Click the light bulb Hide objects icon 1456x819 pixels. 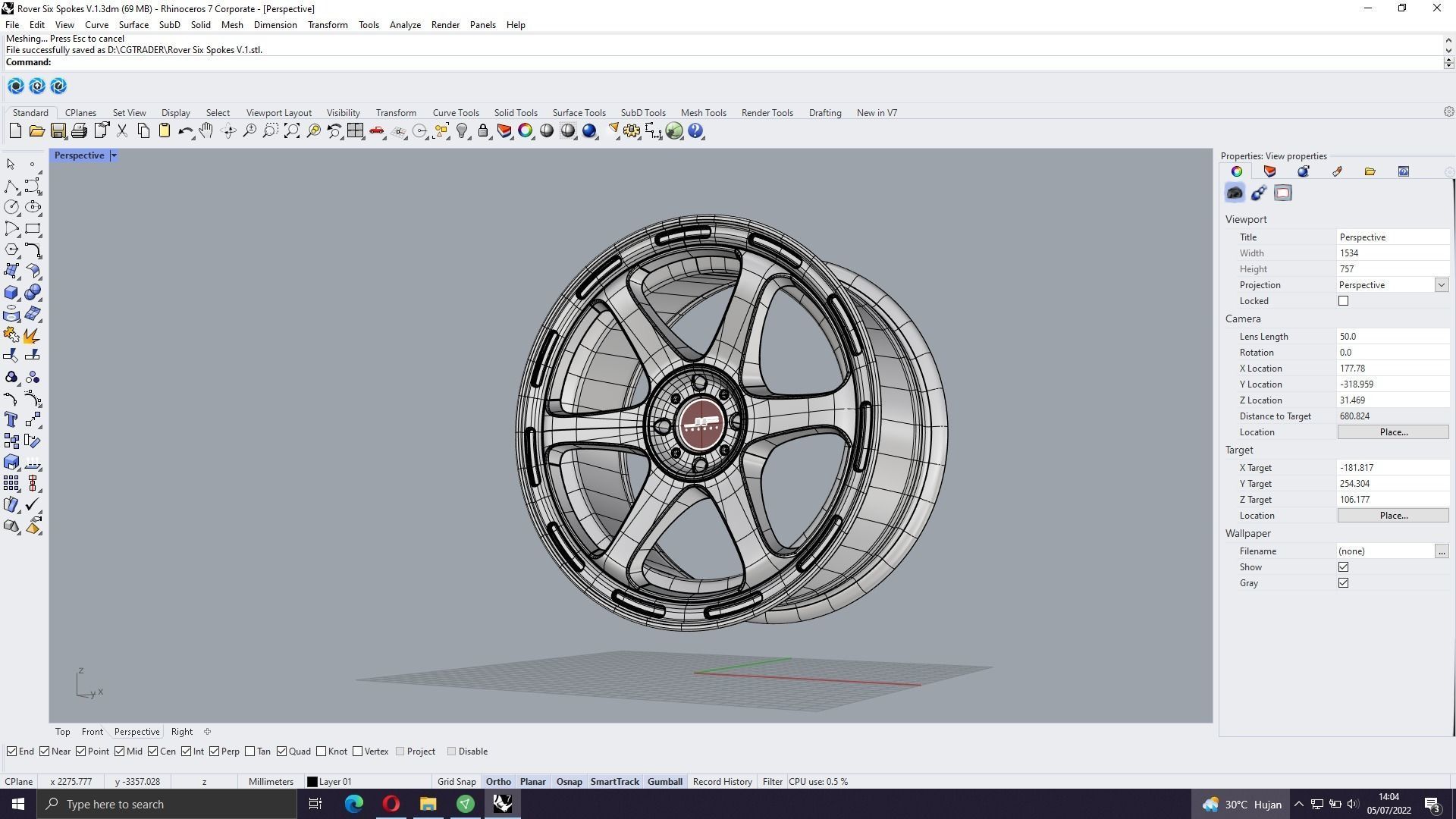(462, 131)
